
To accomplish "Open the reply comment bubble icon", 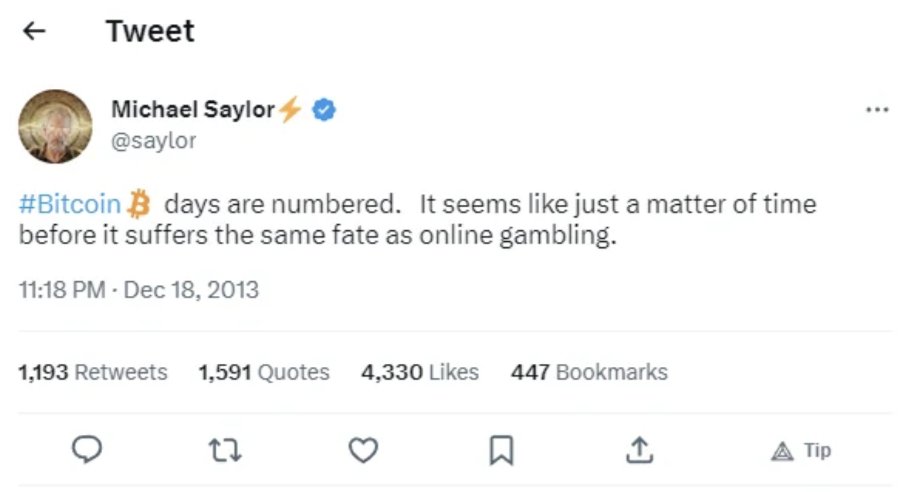I will (87, 450).
